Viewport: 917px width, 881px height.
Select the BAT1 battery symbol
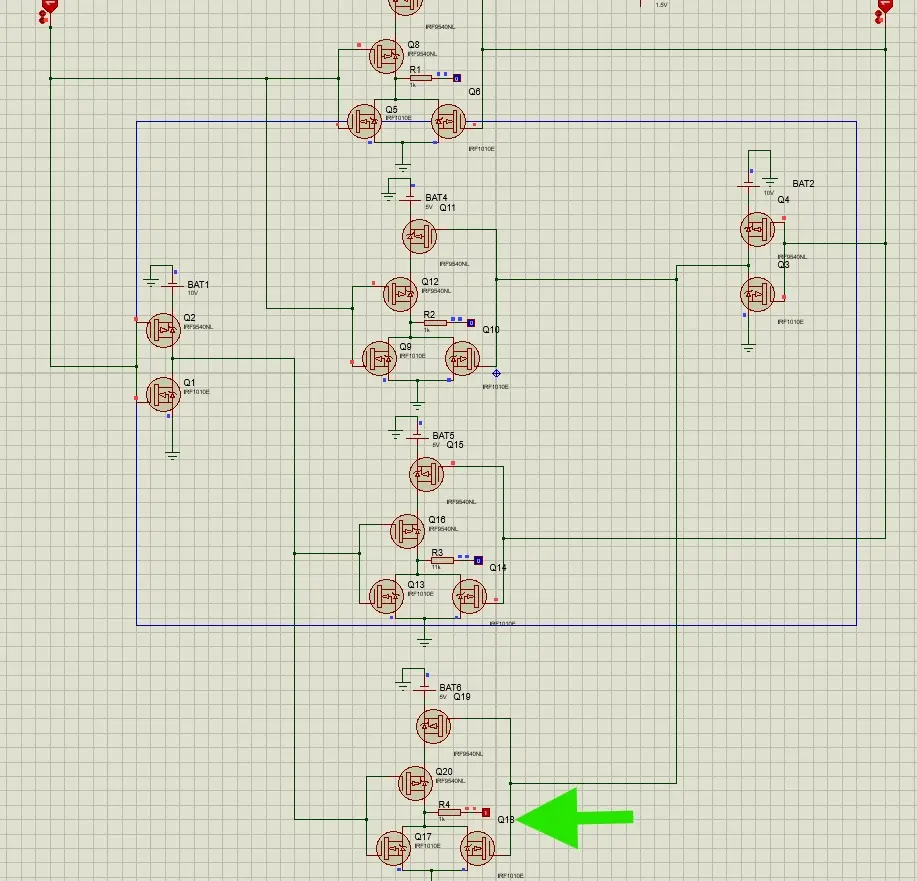173,285
